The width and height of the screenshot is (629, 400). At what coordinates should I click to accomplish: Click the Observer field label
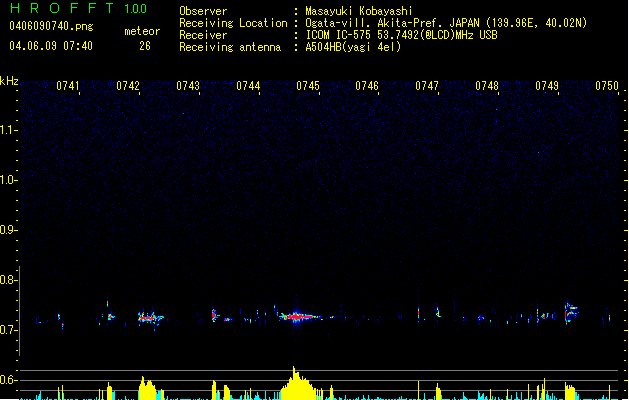click(x=203, y=11)
